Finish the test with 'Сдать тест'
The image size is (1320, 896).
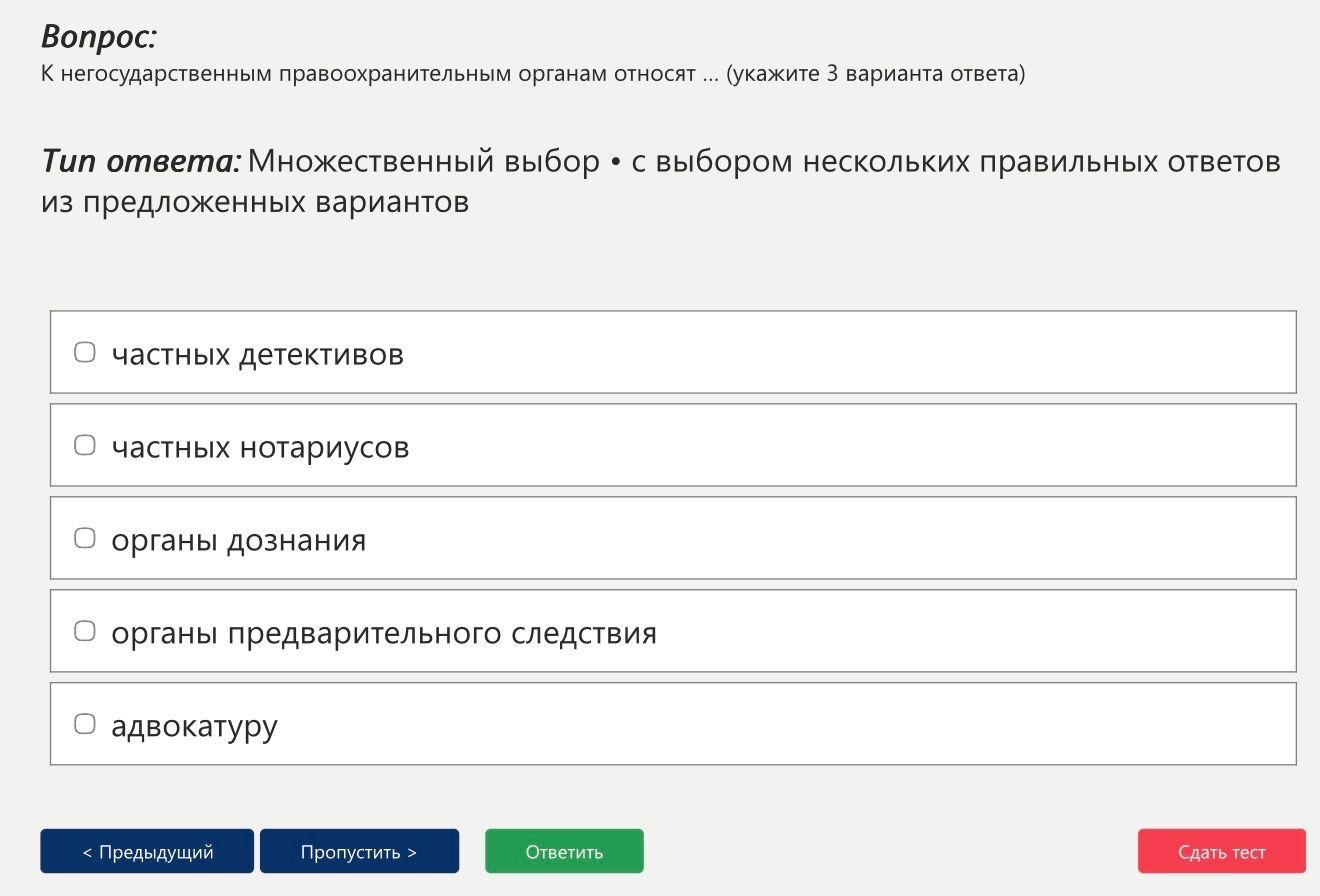pyautogui.click(x=1221, y=851)
